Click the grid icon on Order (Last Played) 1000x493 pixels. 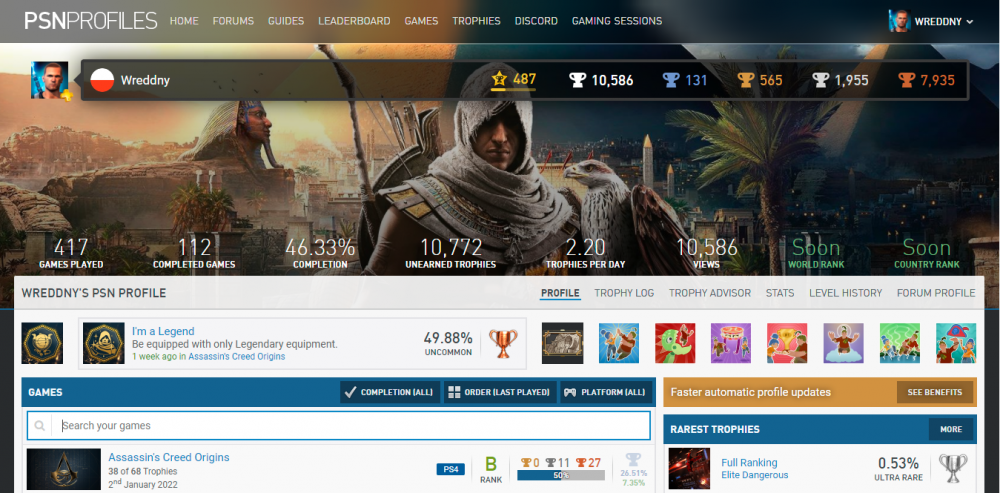point(454,392)
